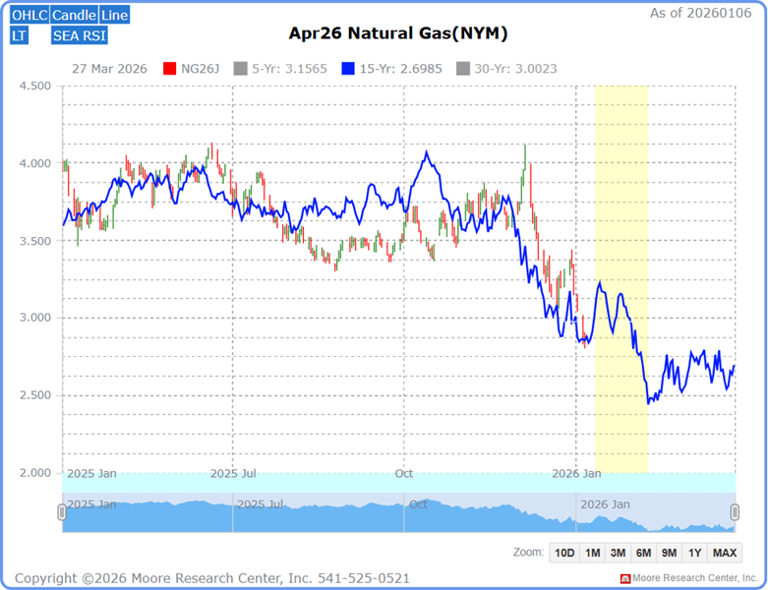Zoom chart to 3M range
768x590 pixels.
pos(619,553)
